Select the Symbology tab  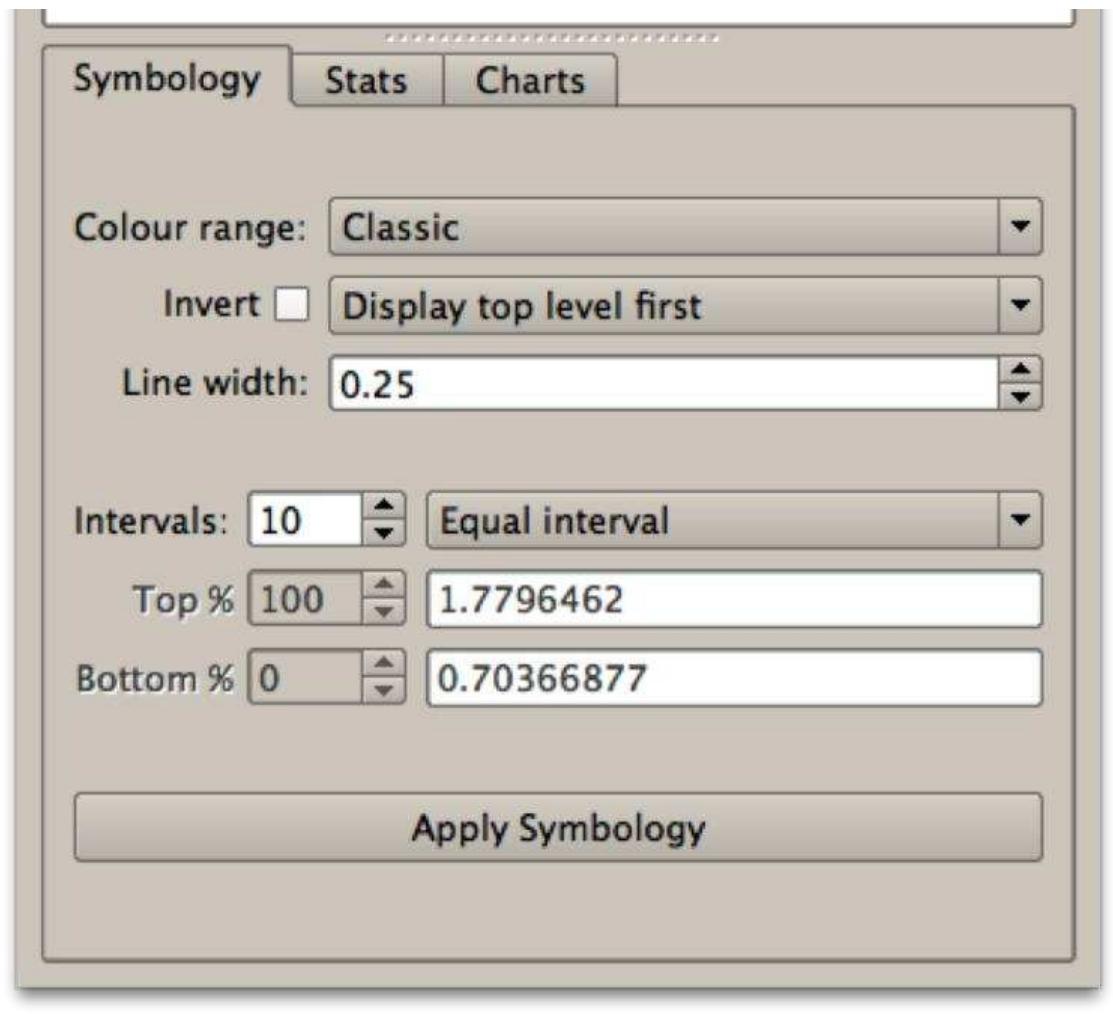click(167, 77)
